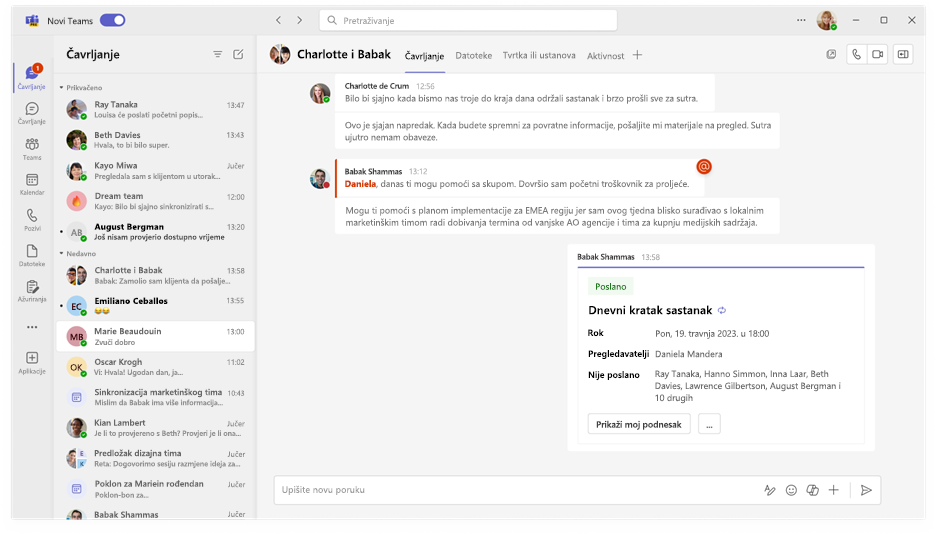Open Predložak dizajna tima chat
Screen dimensions: 936x535
click(x=155, y=458)
